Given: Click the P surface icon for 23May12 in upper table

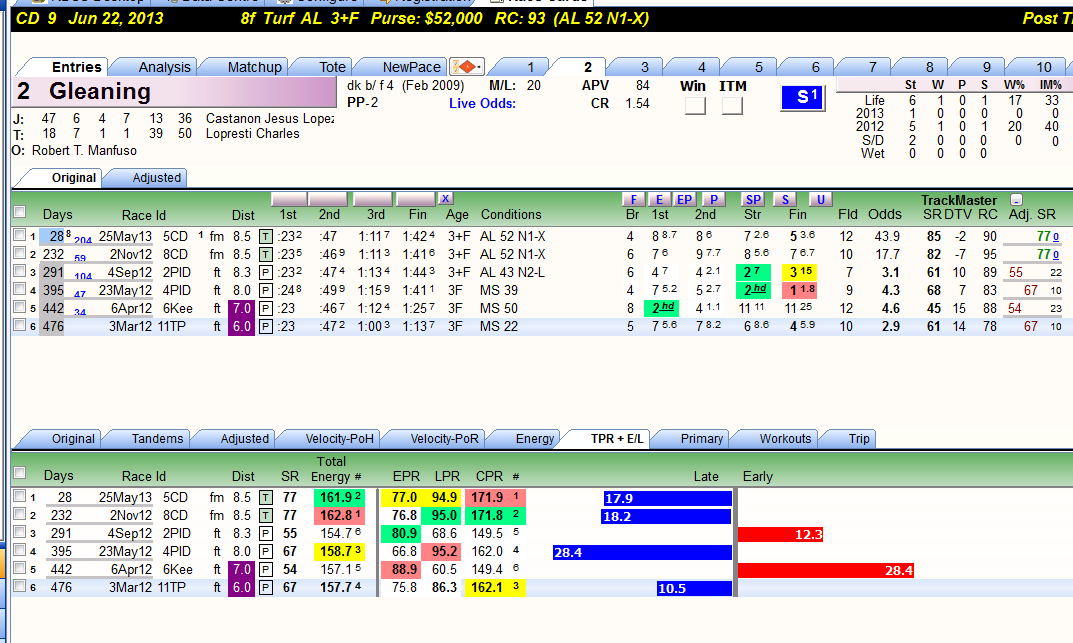Looking at the screenshot, I should (x=266, y=291).
